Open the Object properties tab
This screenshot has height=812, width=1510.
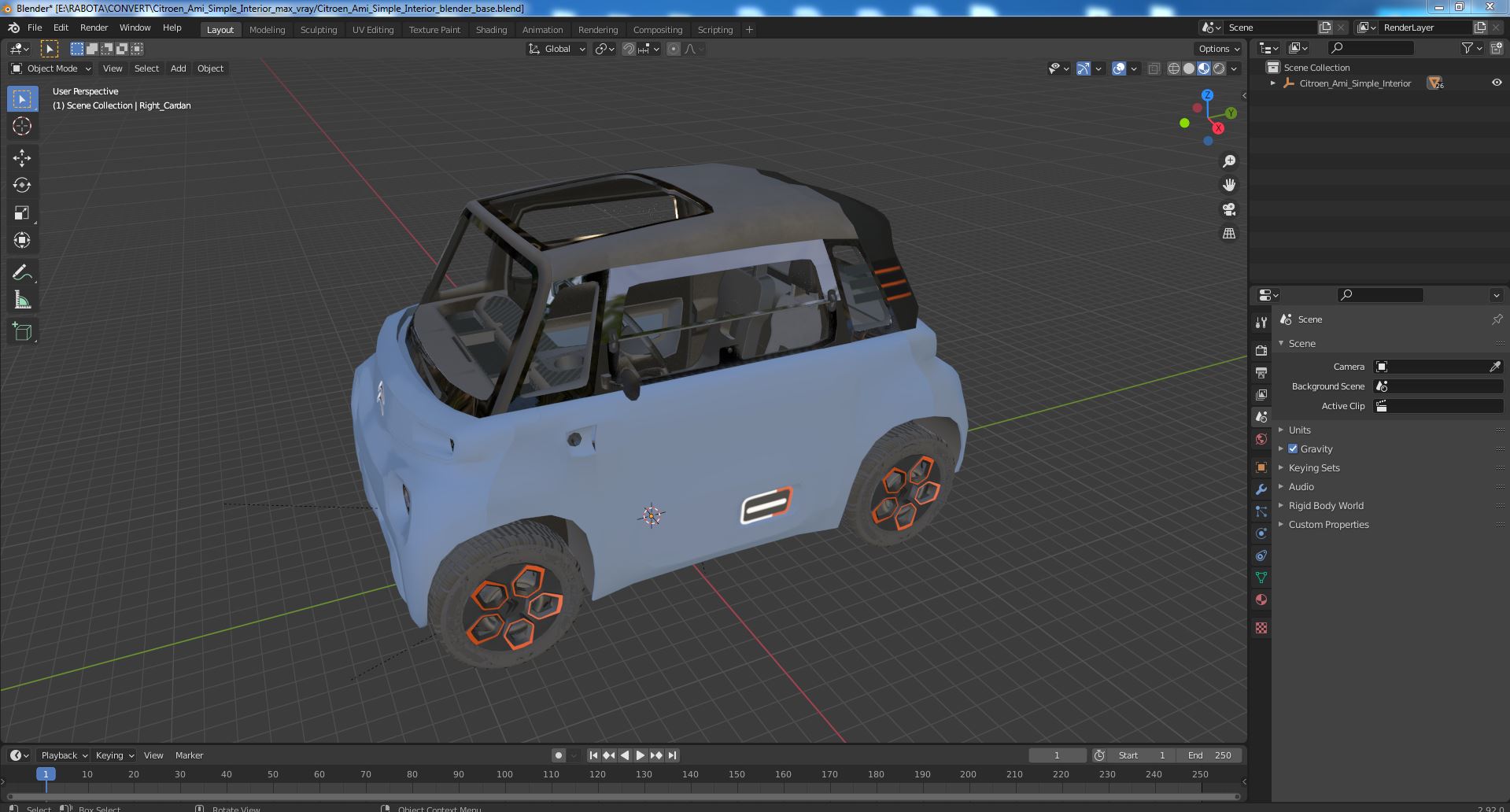(1261, 467)
